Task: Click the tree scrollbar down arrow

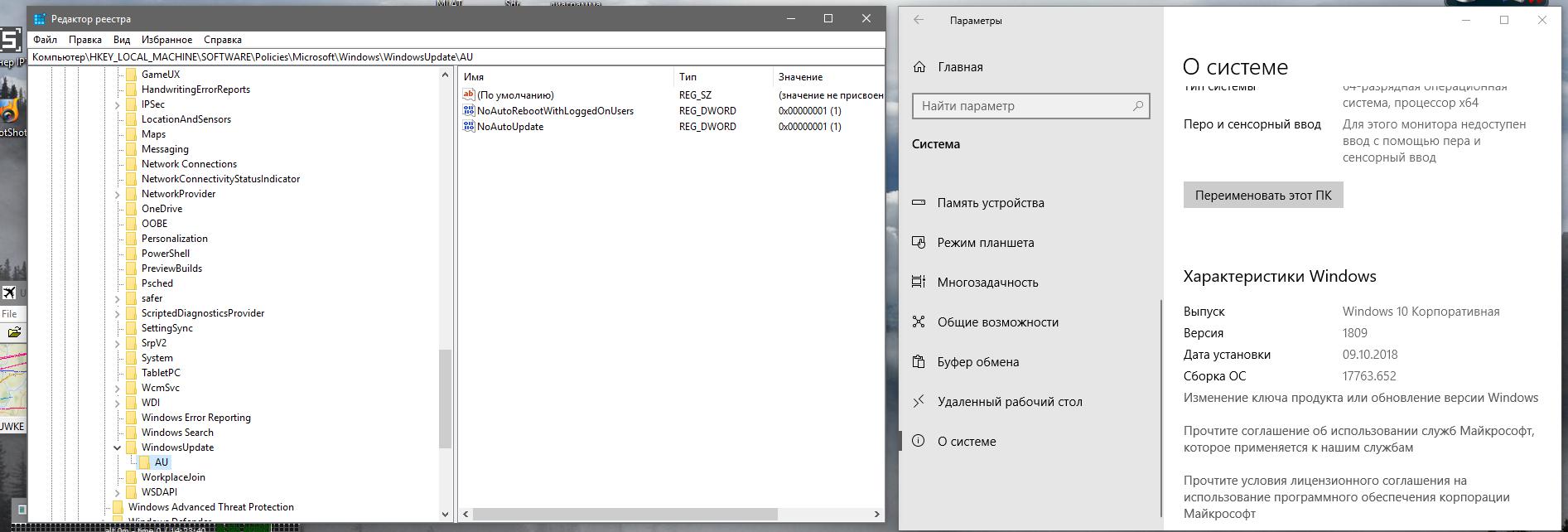Action: [x=445, y=515]
